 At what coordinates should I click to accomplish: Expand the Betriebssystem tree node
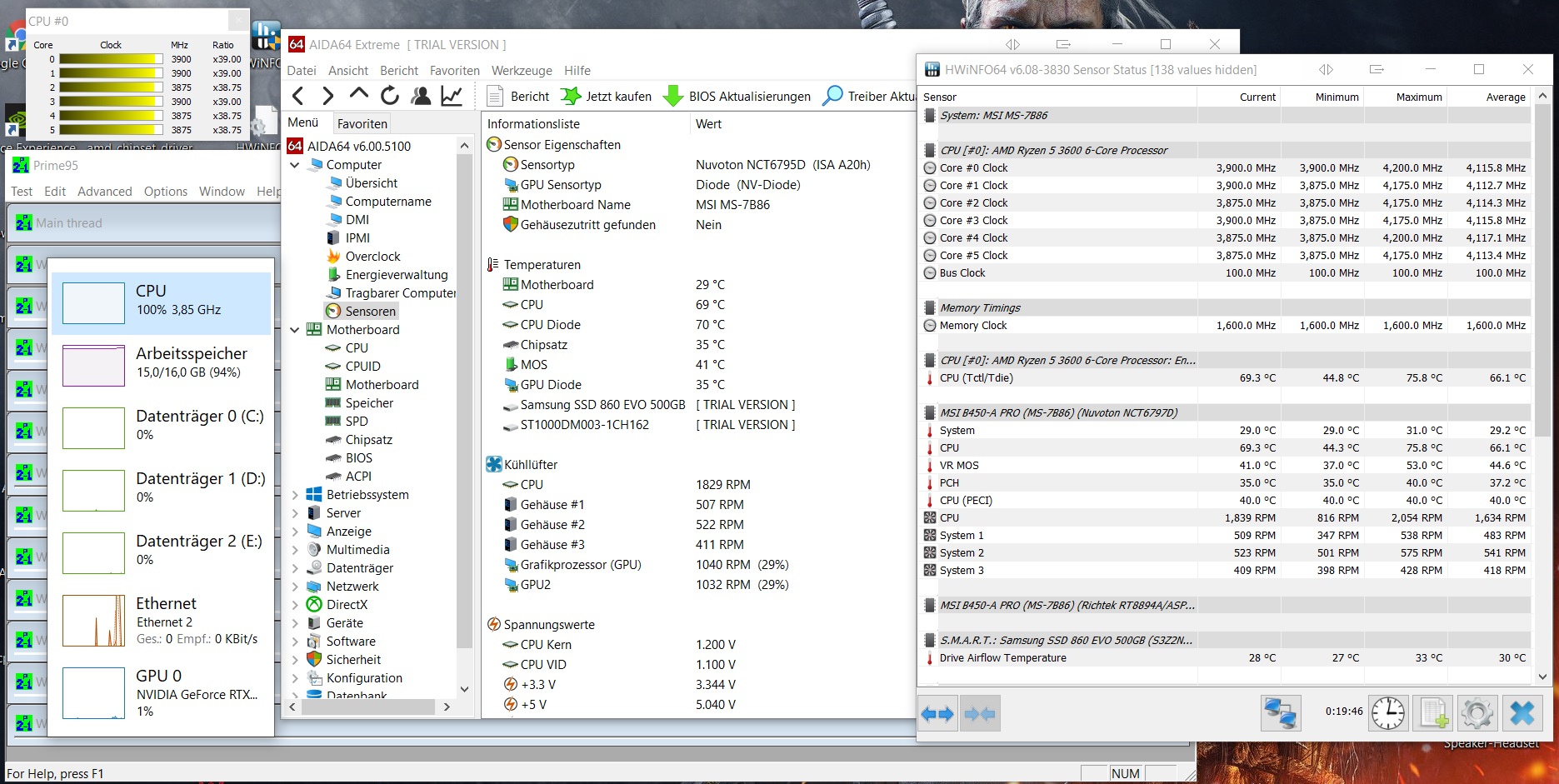point(295,495)
